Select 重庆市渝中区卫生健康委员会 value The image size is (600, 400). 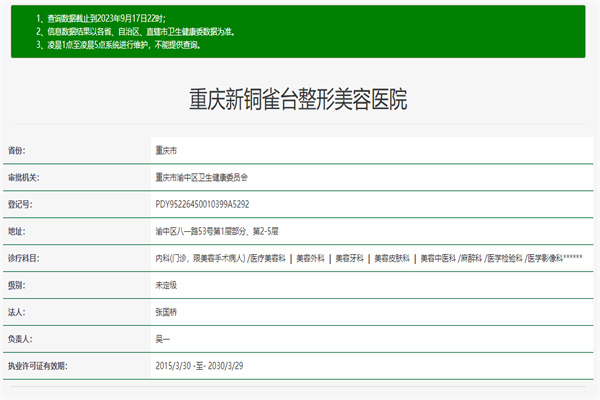tap(202, 178)
